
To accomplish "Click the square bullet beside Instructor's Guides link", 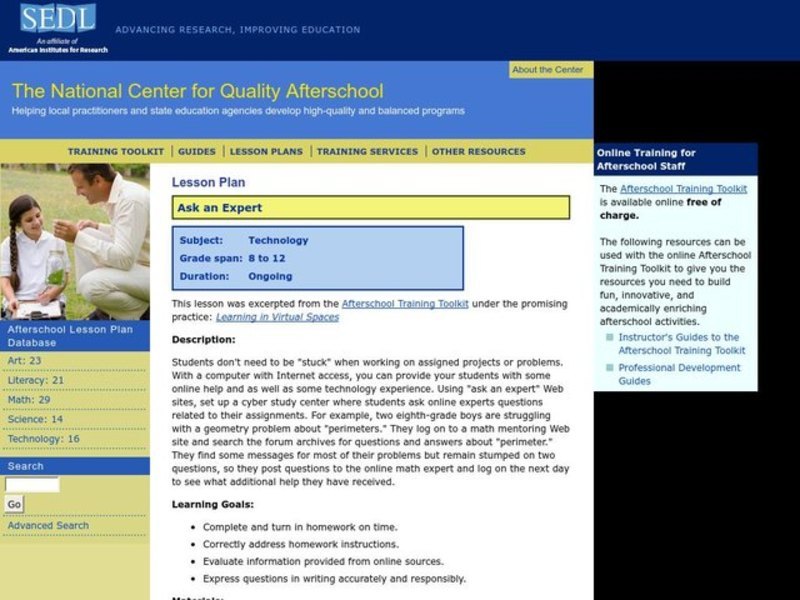I will point(609,337).
